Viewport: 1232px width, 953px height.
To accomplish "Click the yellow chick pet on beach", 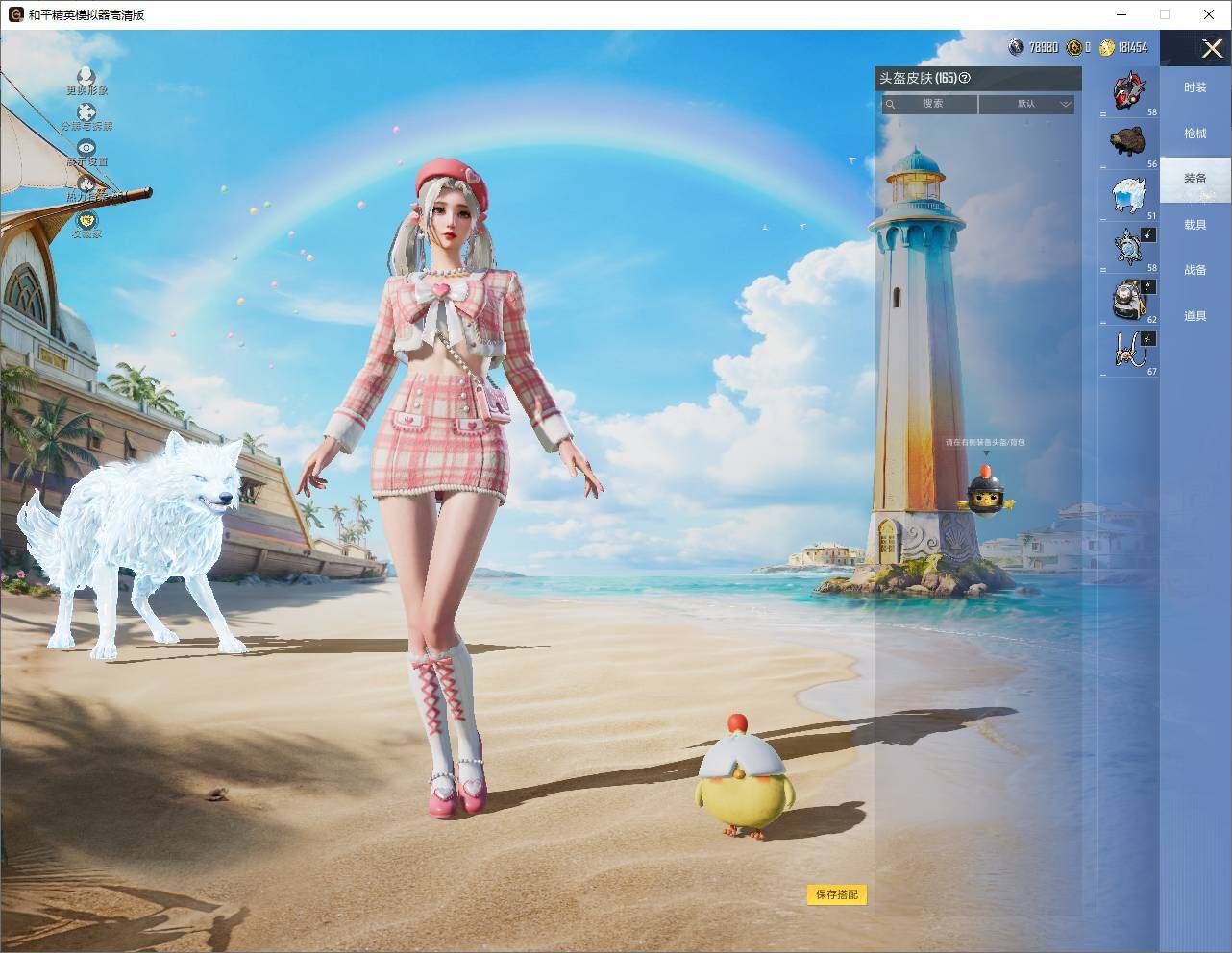I will pyautogui.click(x=745, y=777).
